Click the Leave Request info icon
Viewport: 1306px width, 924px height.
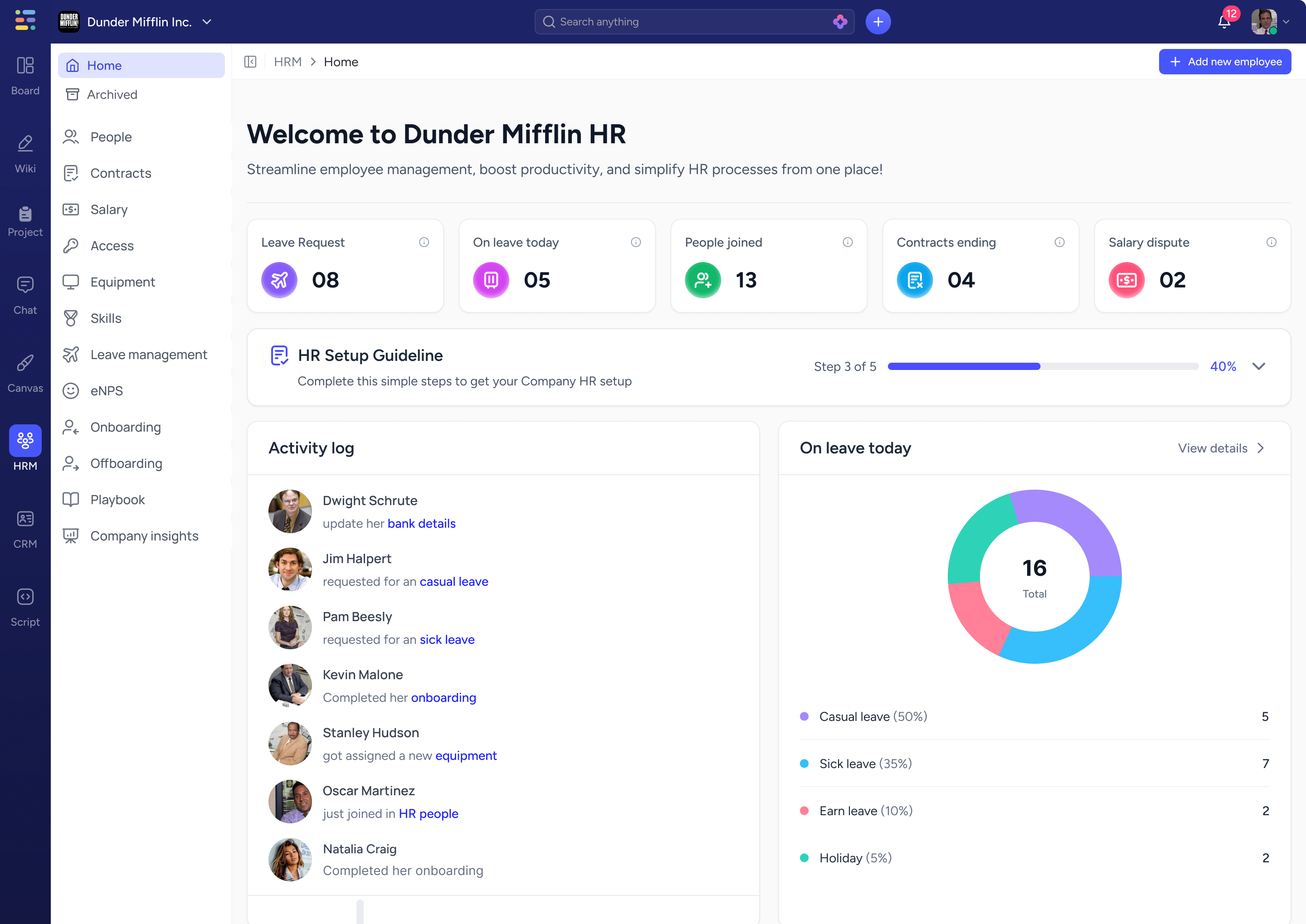point(424,243)
